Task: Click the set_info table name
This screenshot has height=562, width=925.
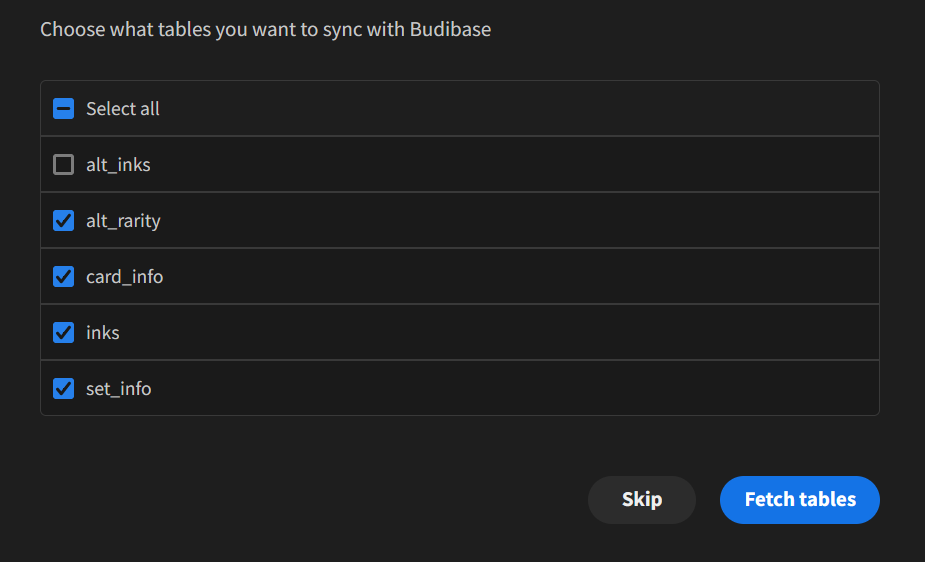Action: tap(119, 389)
